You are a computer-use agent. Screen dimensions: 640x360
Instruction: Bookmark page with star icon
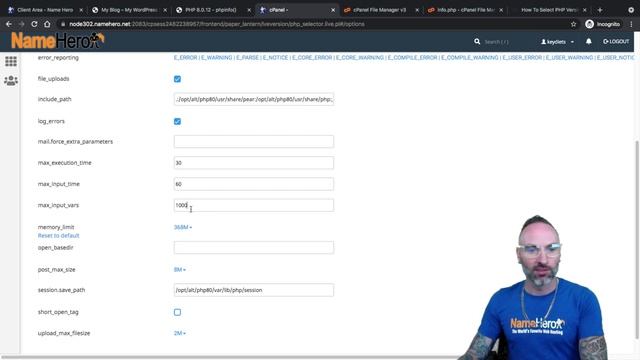tap(573, 24)
